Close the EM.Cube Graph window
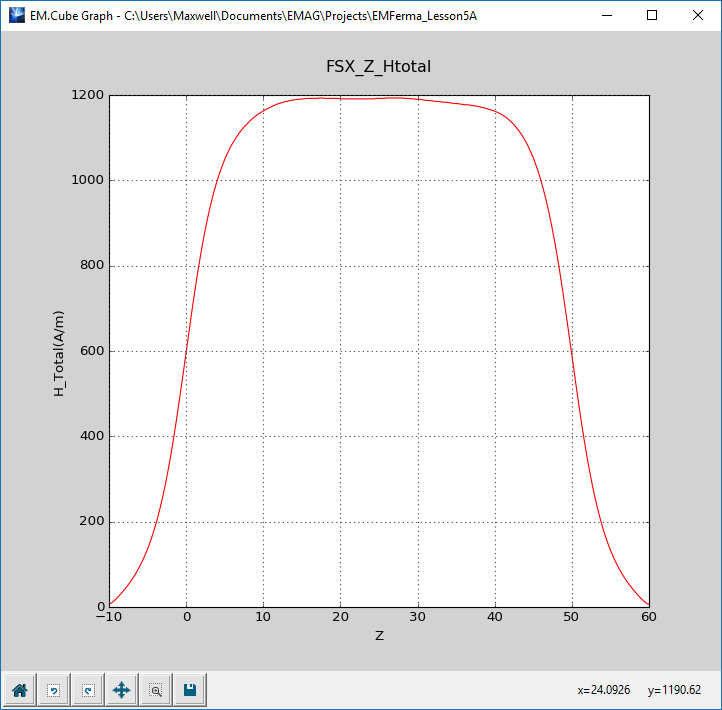The image size is (722, 710). click(698, 16)
